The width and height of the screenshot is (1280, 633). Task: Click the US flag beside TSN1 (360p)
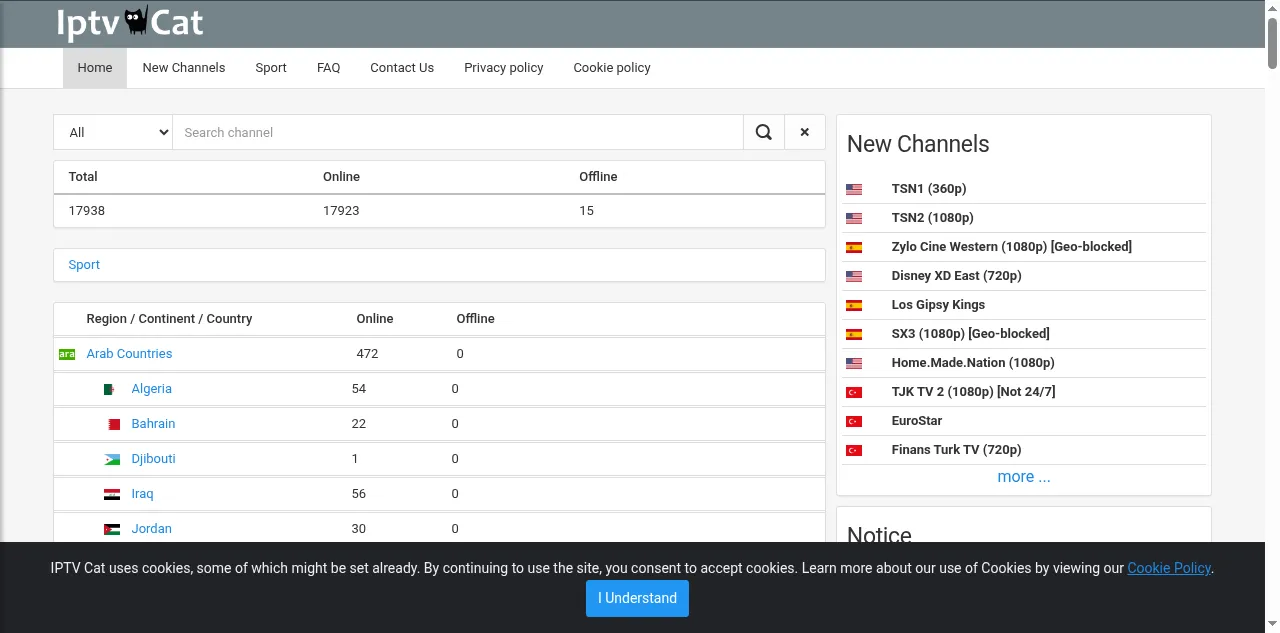[x=854, y=189]
